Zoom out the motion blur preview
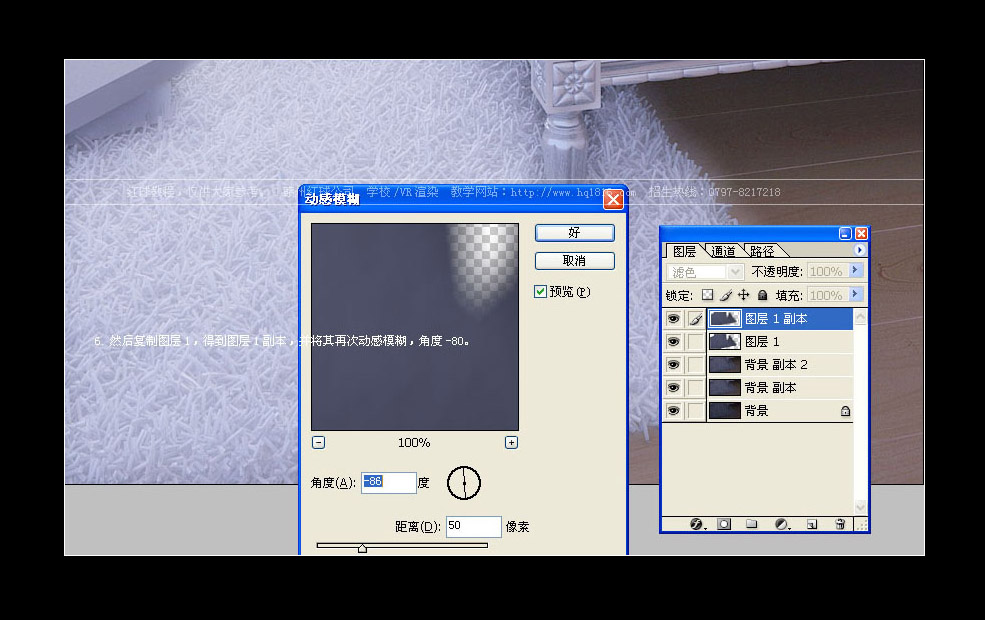This screenshot has width=985, height=620. click(x=318, y=442)
